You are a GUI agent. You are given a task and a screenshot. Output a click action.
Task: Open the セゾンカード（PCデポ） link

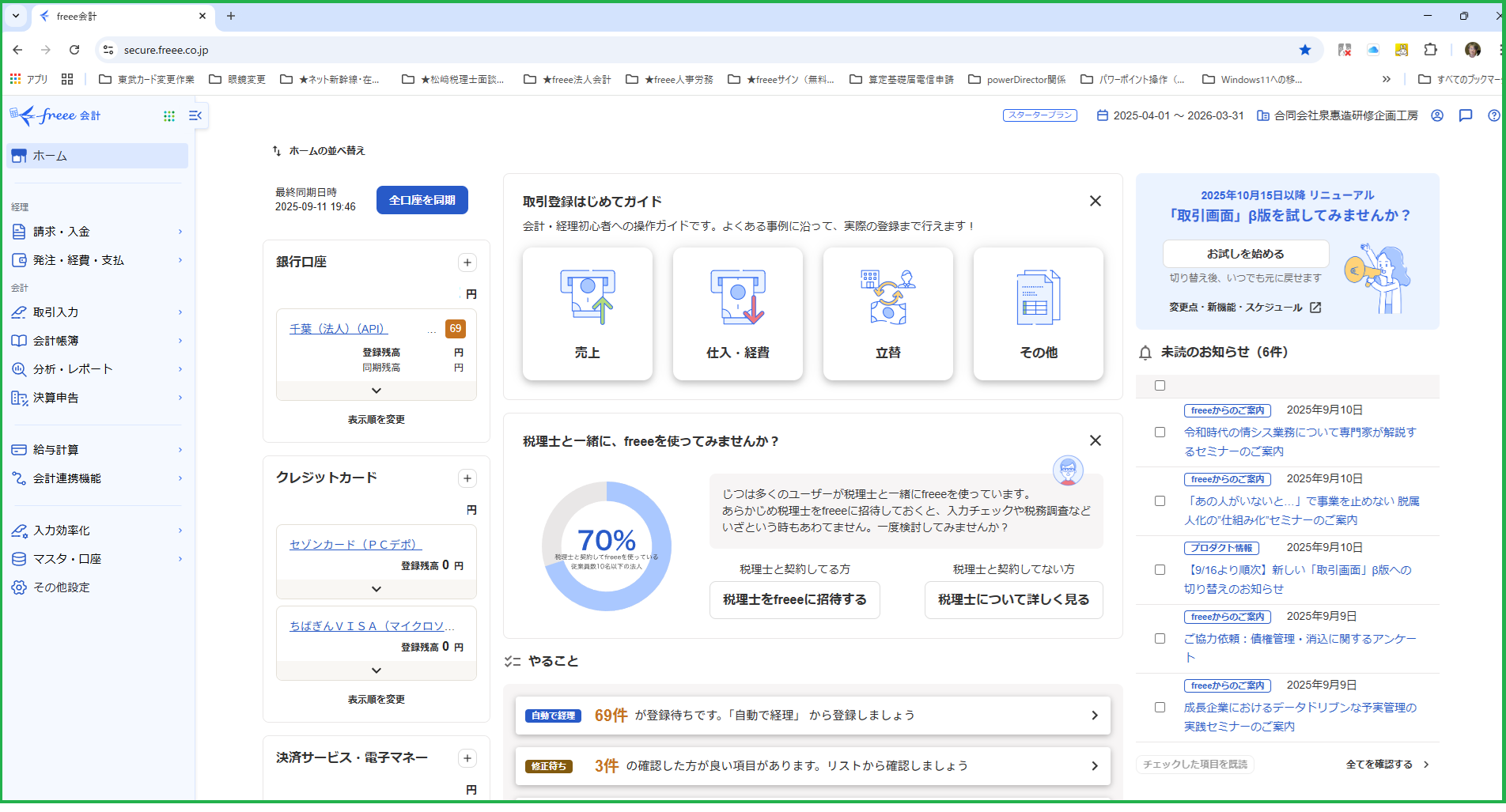pos(356,545)
